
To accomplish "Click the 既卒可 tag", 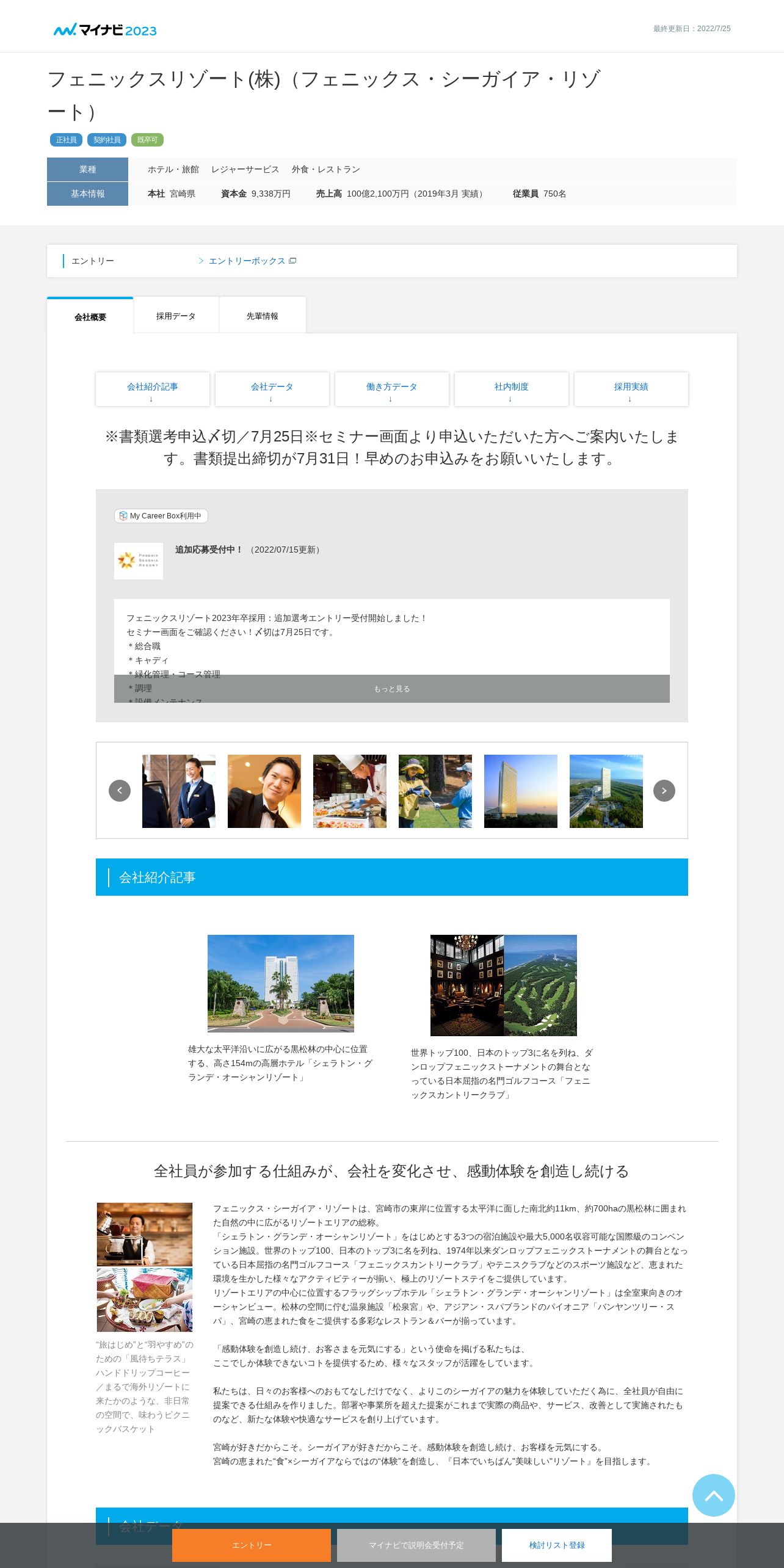I will point(147,140).
